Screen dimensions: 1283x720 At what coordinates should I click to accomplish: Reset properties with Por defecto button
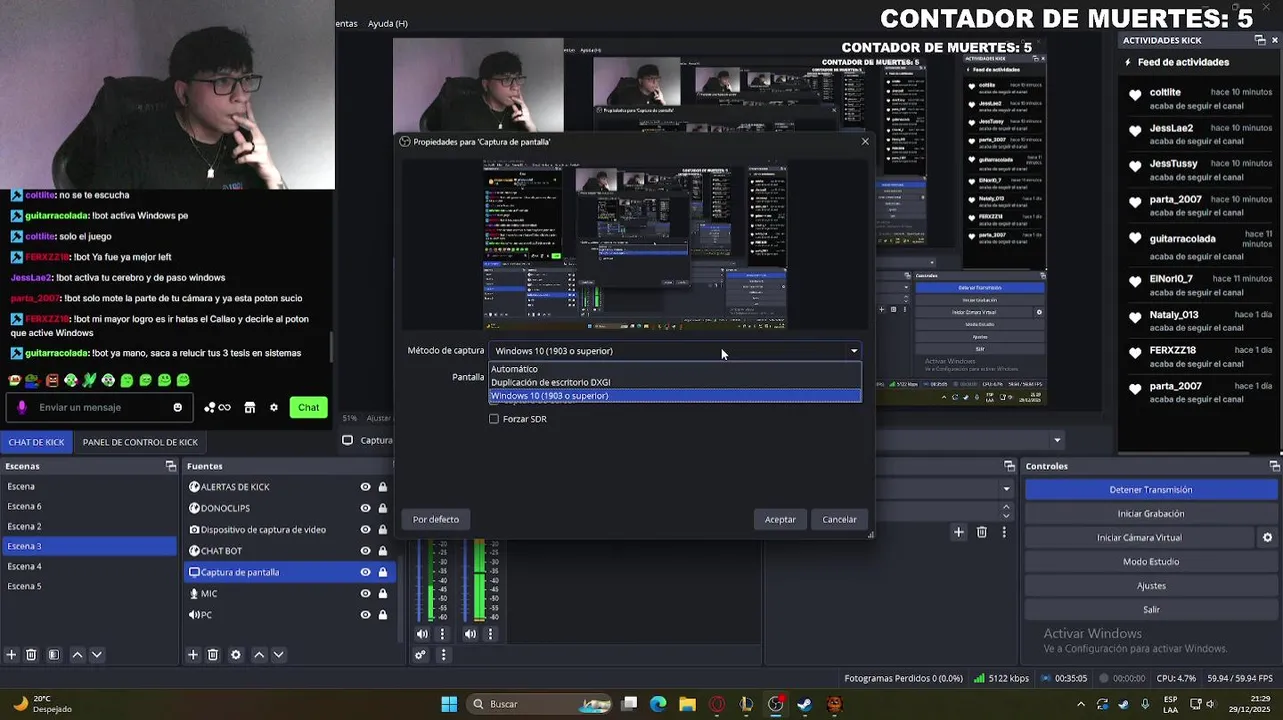tap(436, 519)
